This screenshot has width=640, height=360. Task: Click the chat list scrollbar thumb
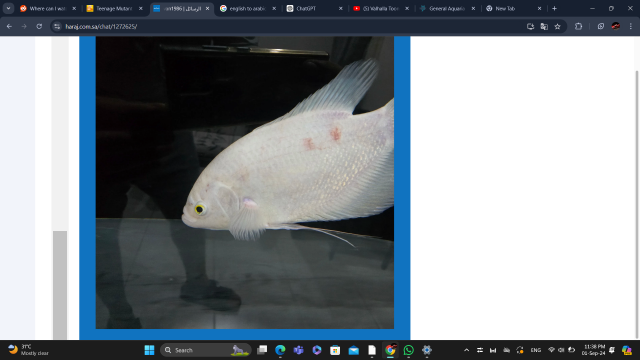pos(60,285)
